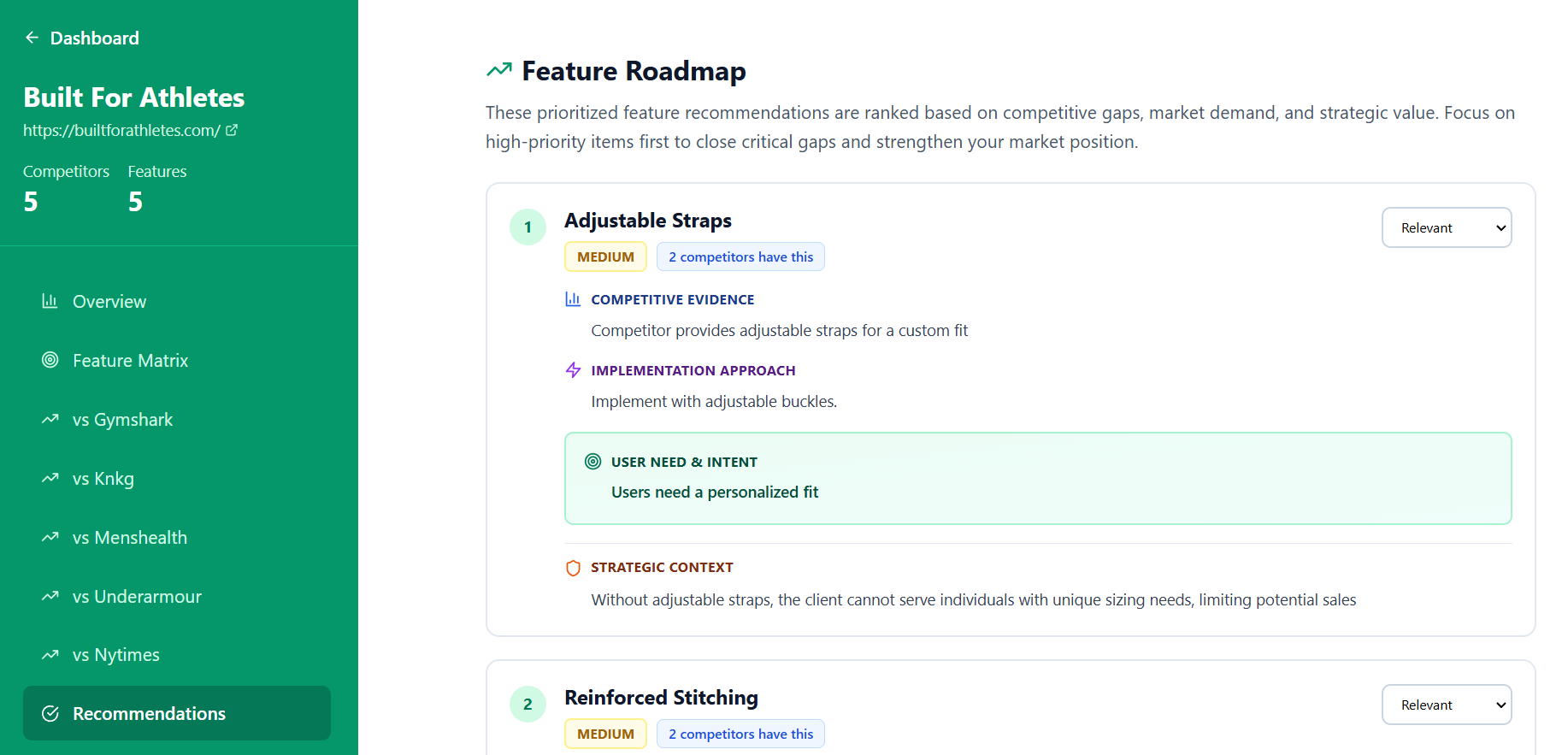Switch to the vs Underarmour comparison
This screenshot has height=755, width=1568.
tap(137, 596)
